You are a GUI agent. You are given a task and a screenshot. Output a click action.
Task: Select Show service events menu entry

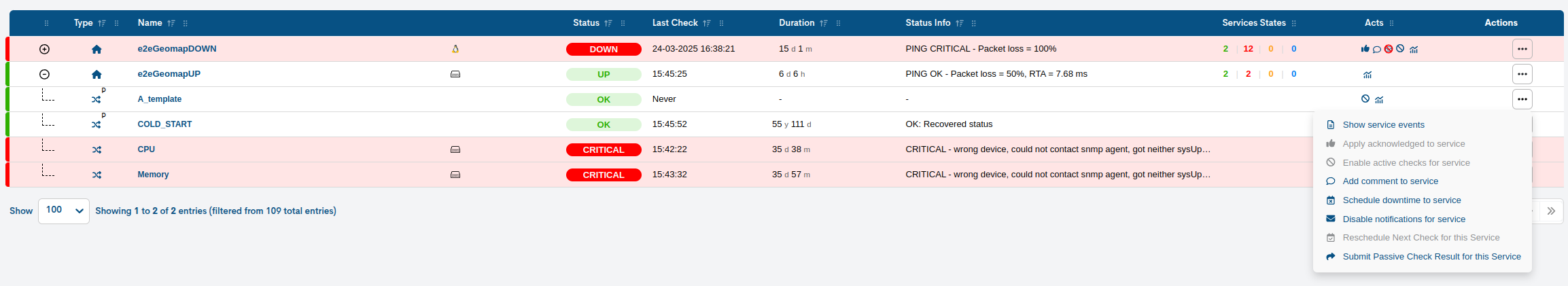1383,125
